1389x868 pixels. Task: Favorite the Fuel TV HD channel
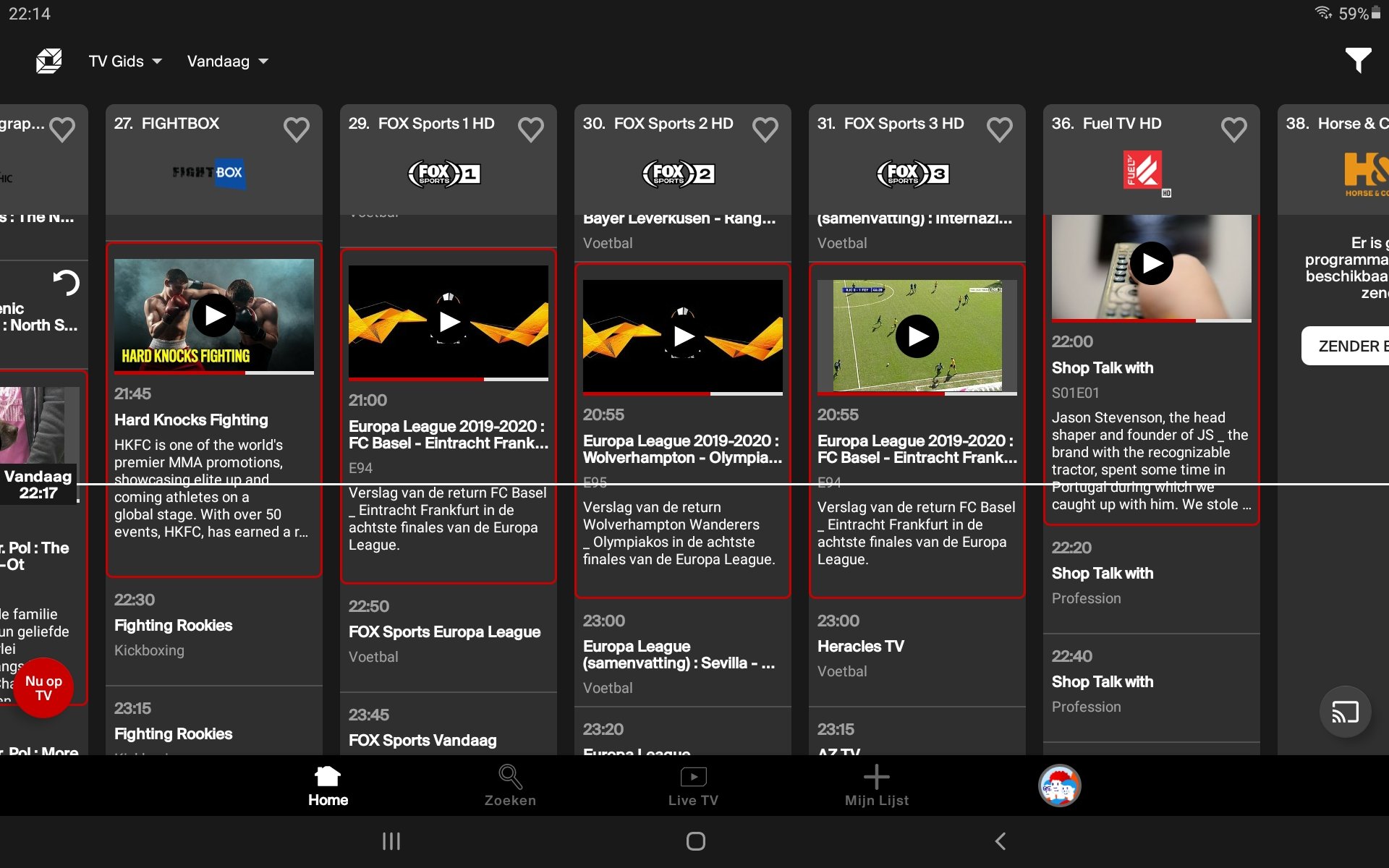[x=1233, y=130]
